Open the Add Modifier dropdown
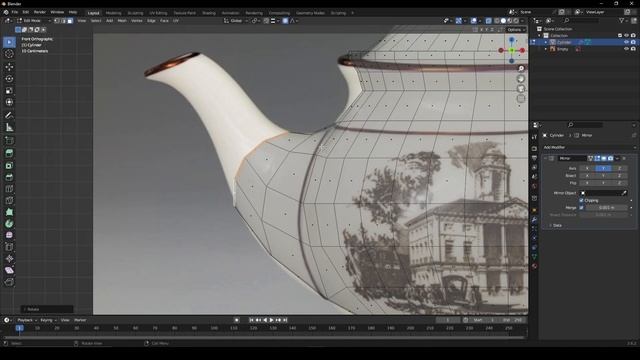 (x=589, y=147)
